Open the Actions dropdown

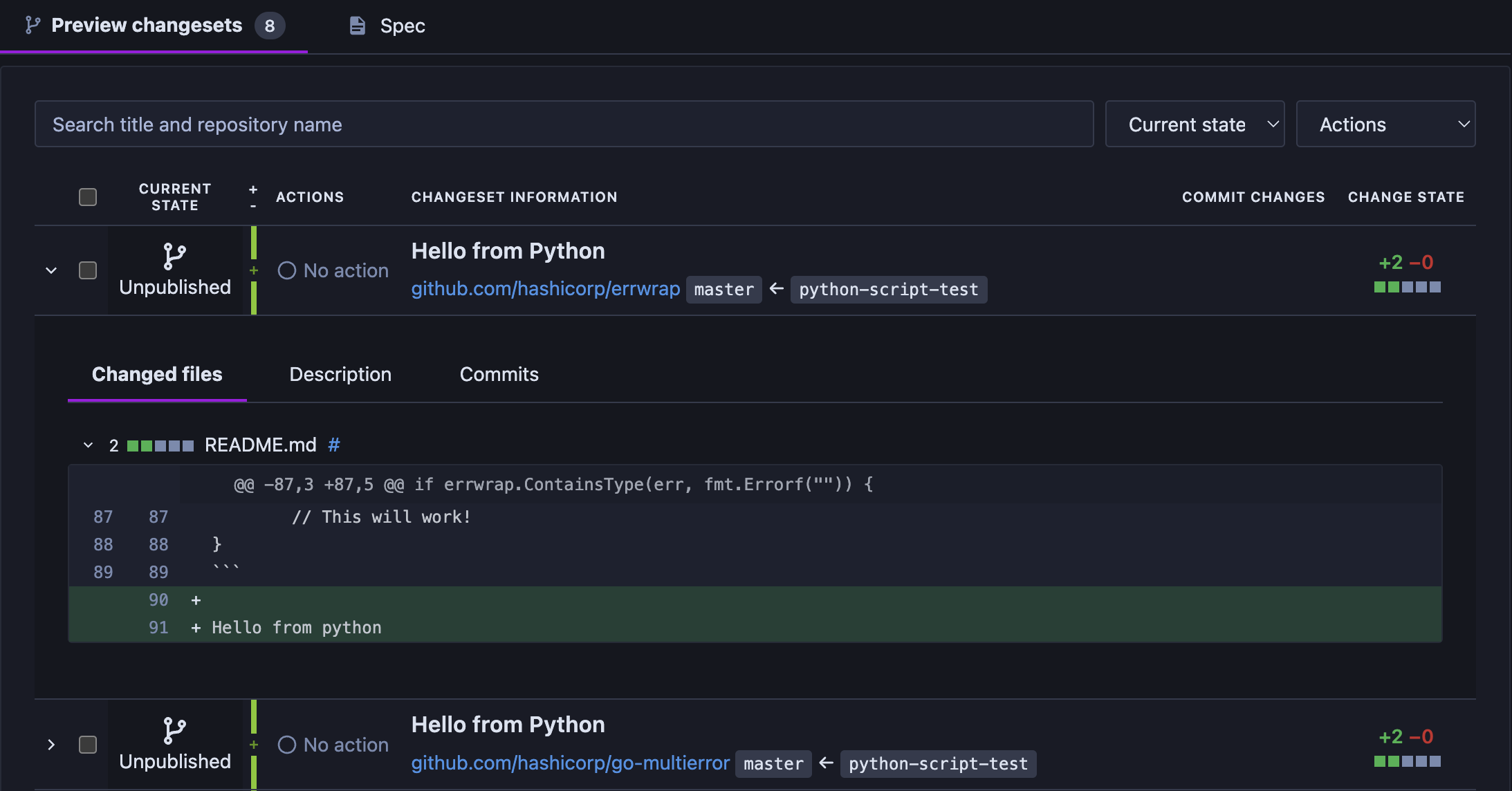pyautogui.click(x=1385, y=124)
